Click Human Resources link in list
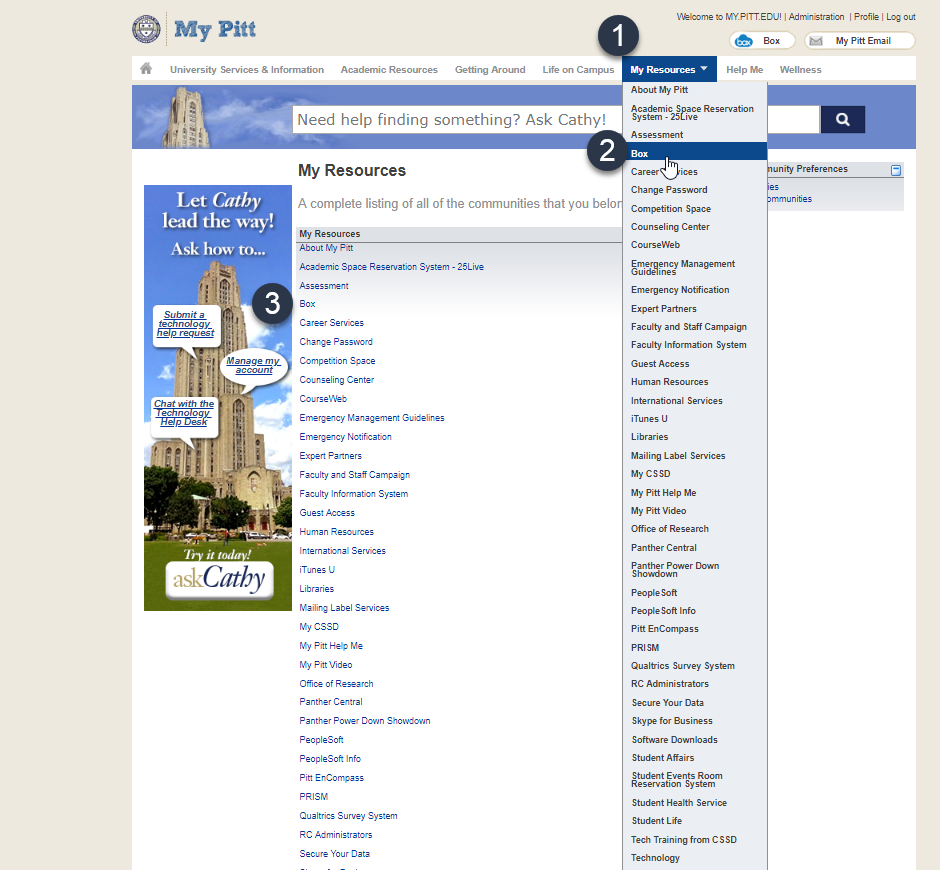 (x=336, y=532)
